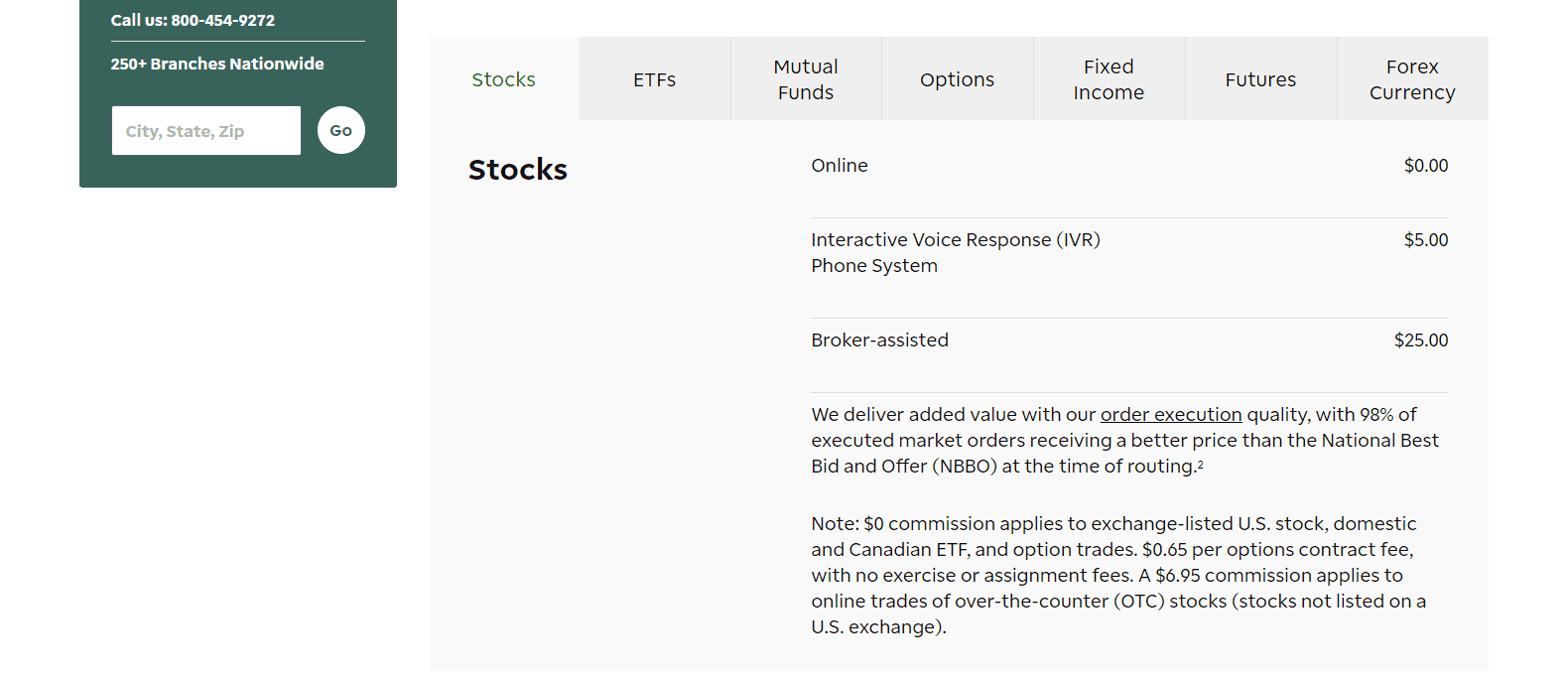Select the Stocks tab

click(x=503, y=78)
